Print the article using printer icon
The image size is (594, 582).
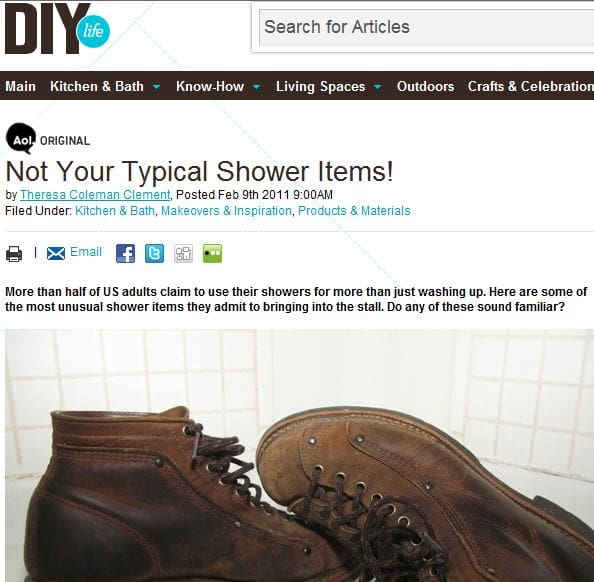(14, 254)
